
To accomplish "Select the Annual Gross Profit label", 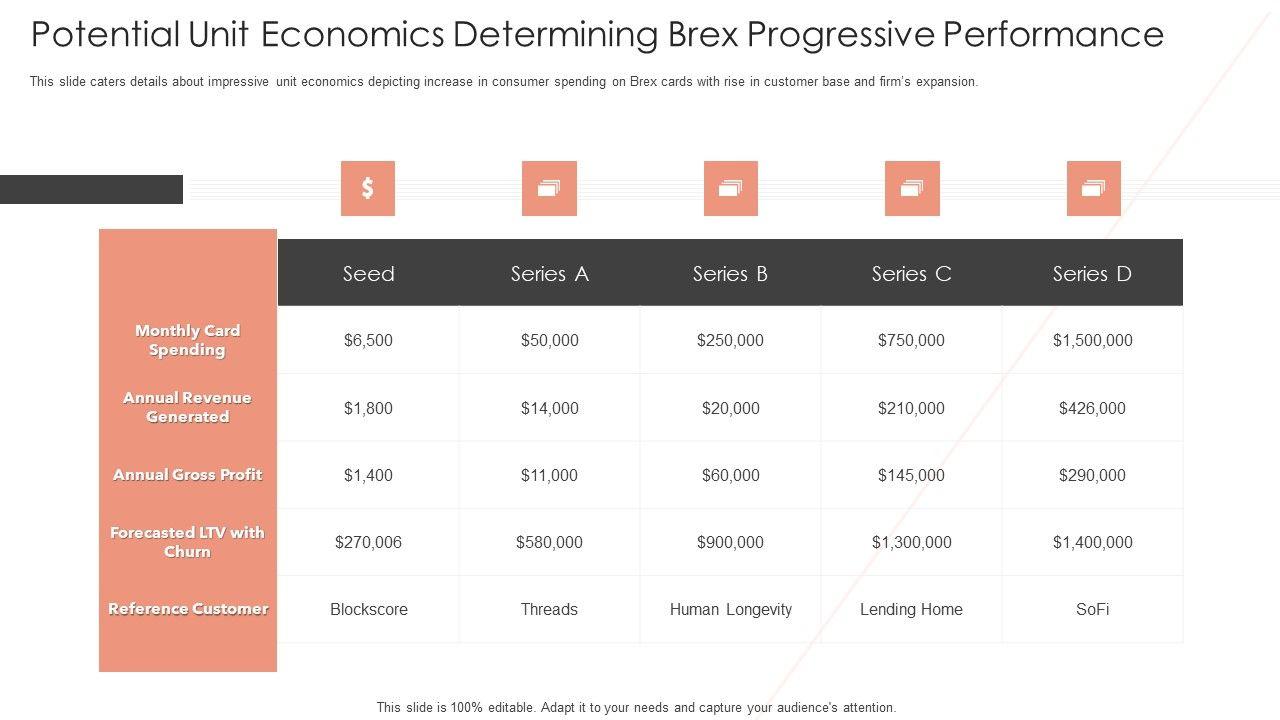I will [188, 475].
